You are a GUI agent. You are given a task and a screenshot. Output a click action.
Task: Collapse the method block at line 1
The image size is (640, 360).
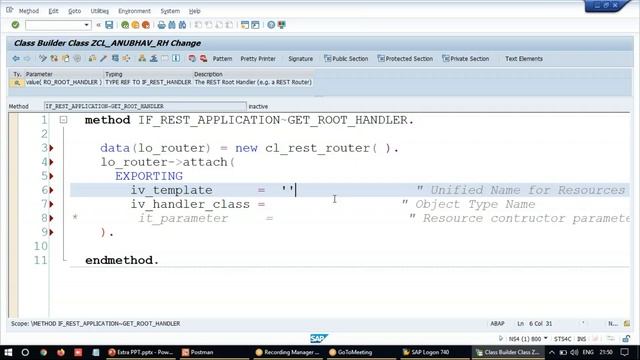pos(63,120)
